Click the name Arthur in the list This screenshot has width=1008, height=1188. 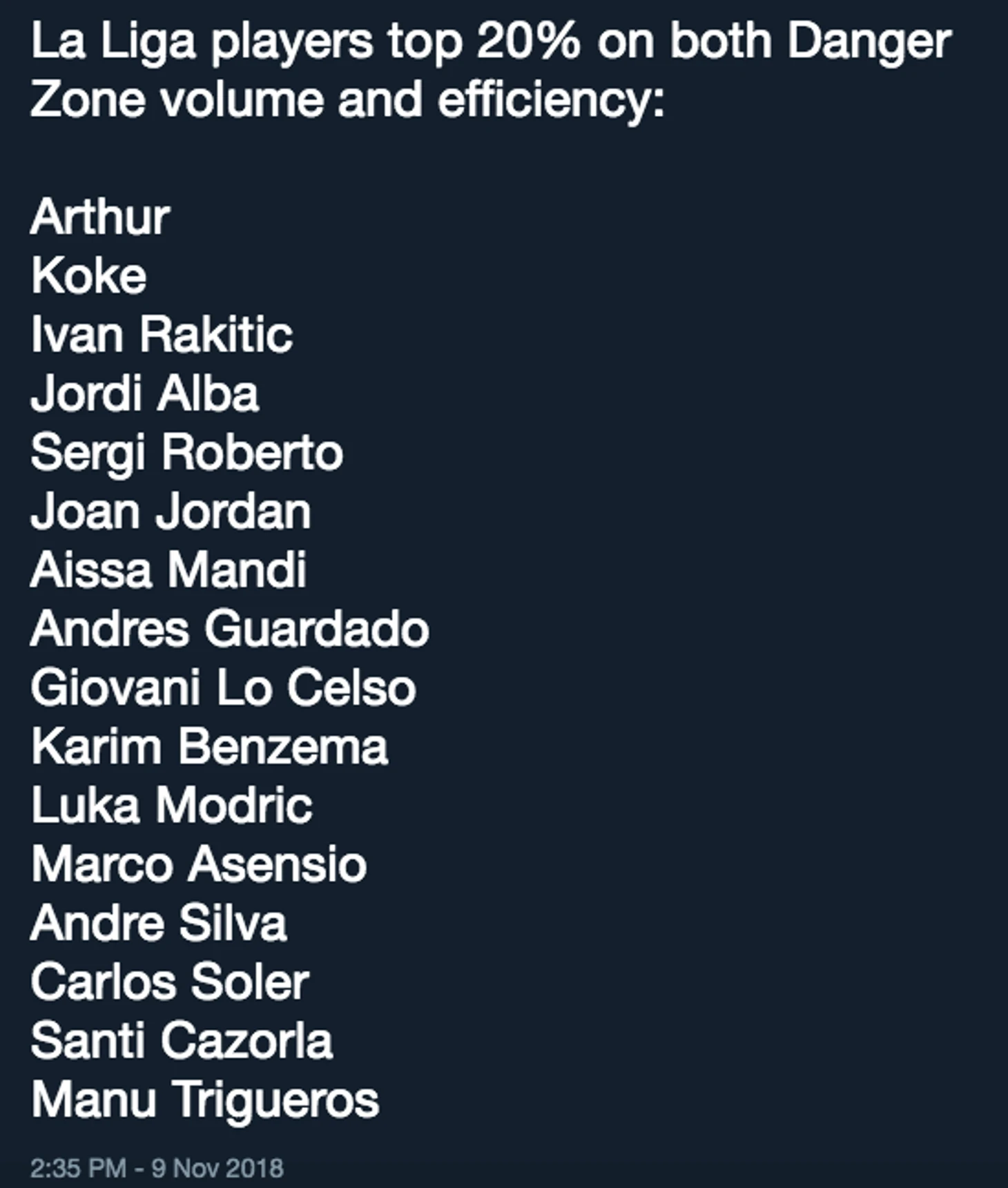click(x=100, y=217)
